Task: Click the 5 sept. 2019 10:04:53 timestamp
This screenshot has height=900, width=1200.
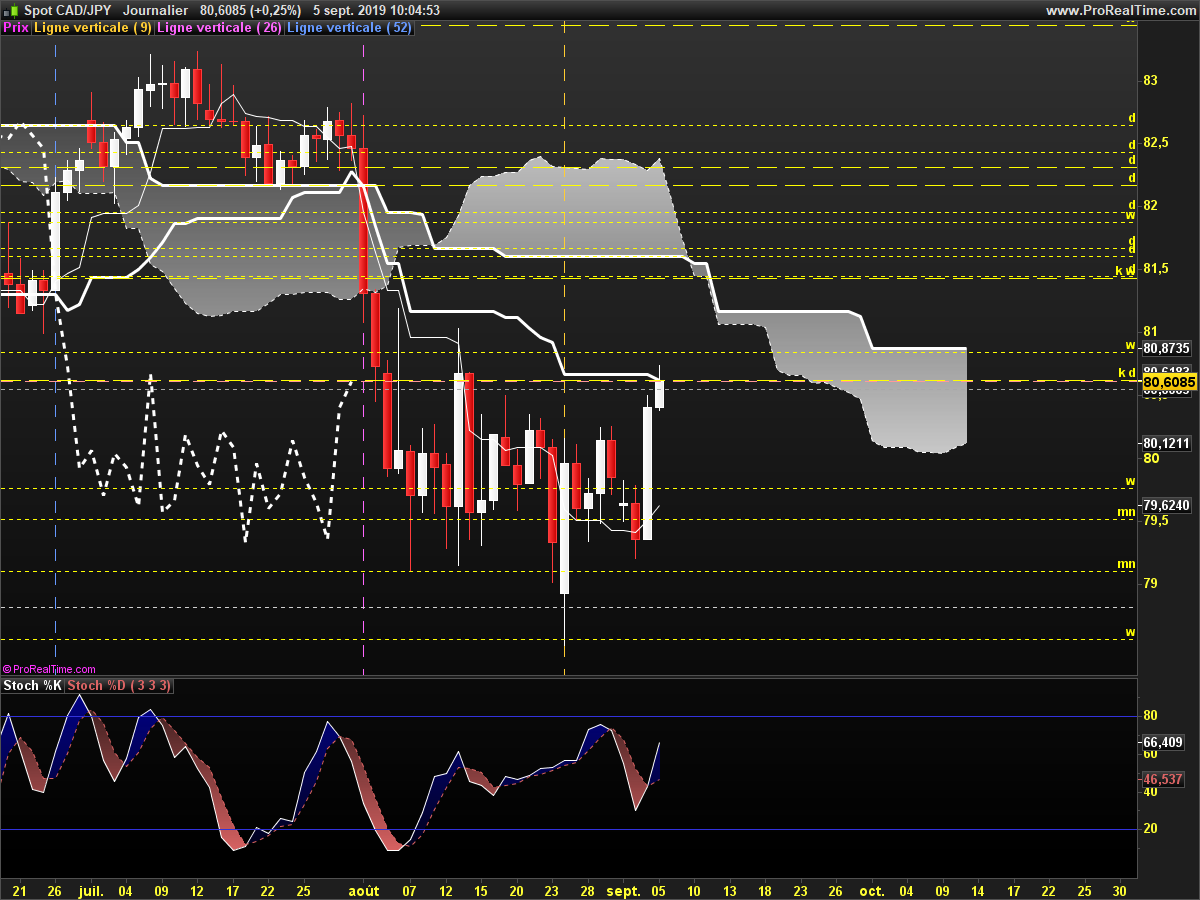Action: coord(376,10)
